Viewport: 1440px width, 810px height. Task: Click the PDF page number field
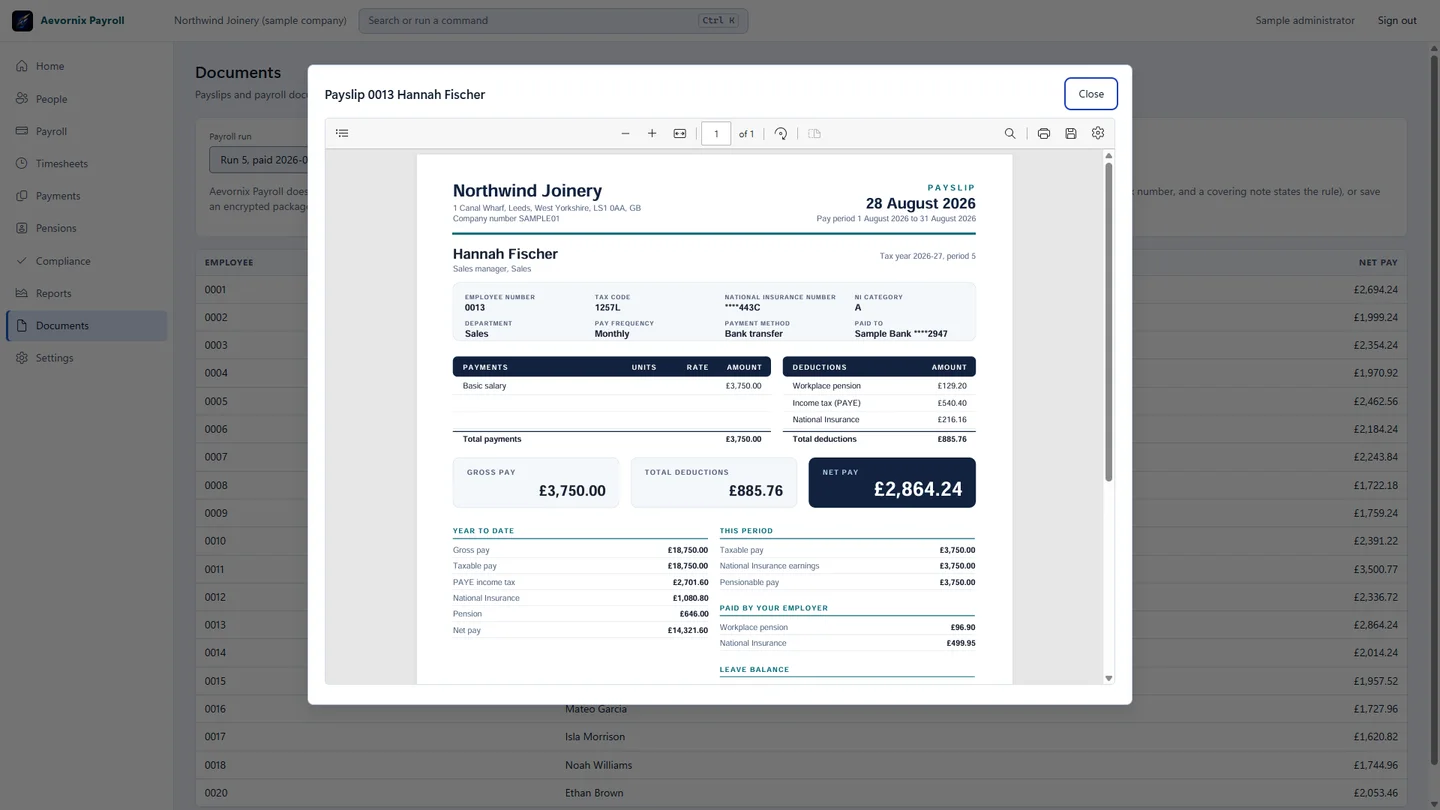coord(716,133)
